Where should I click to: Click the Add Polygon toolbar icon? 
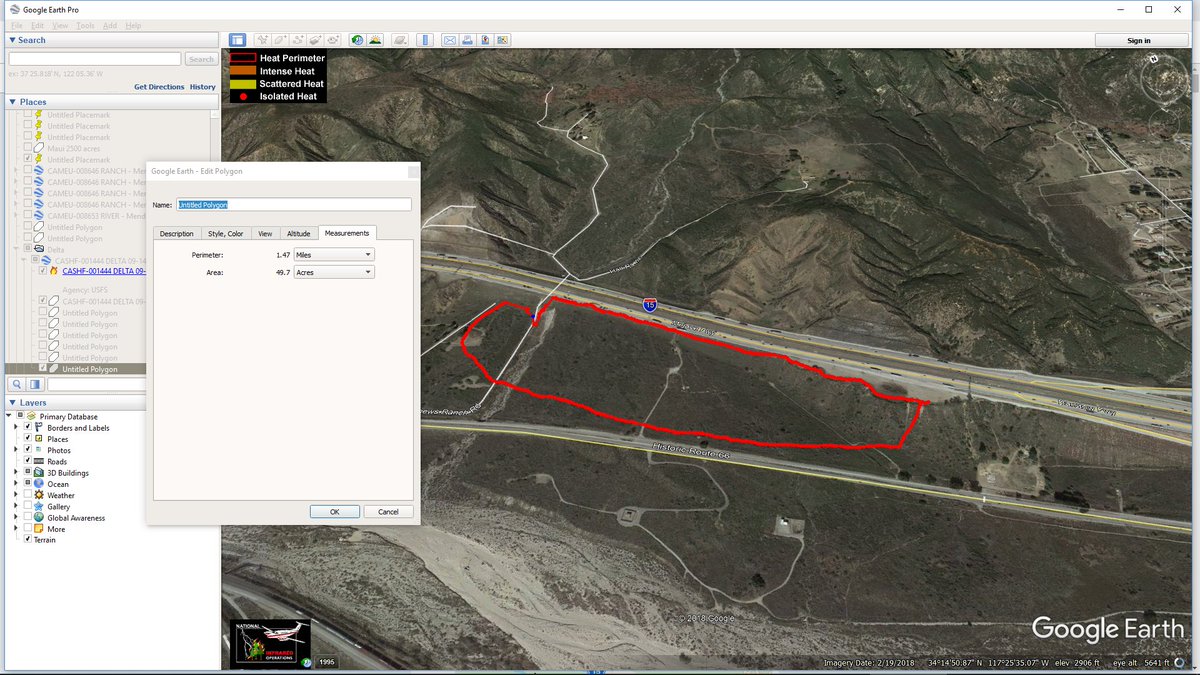pos(280,40)
